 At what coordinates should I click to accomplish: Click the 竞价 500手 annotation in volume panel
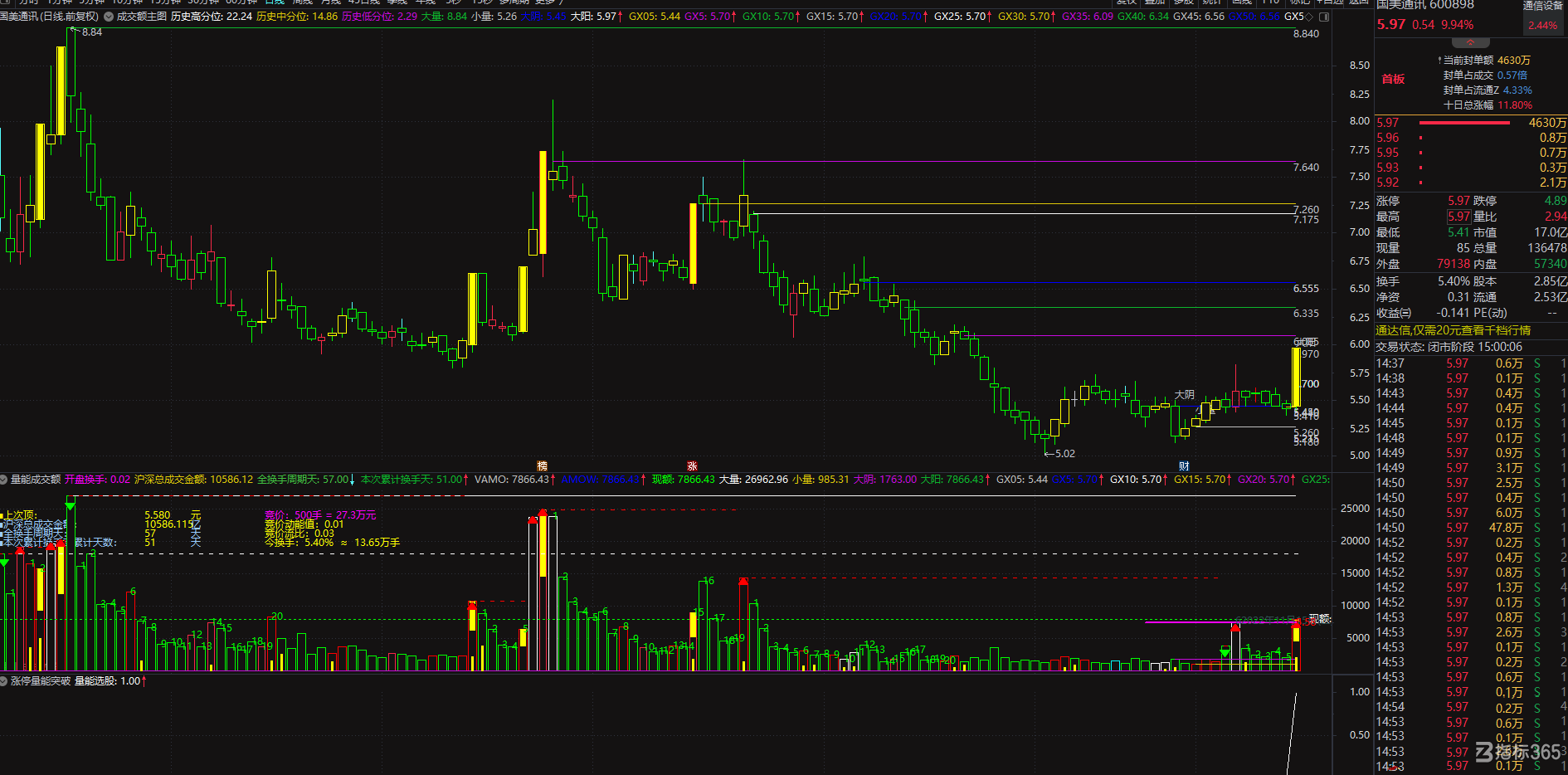point(320,515)
